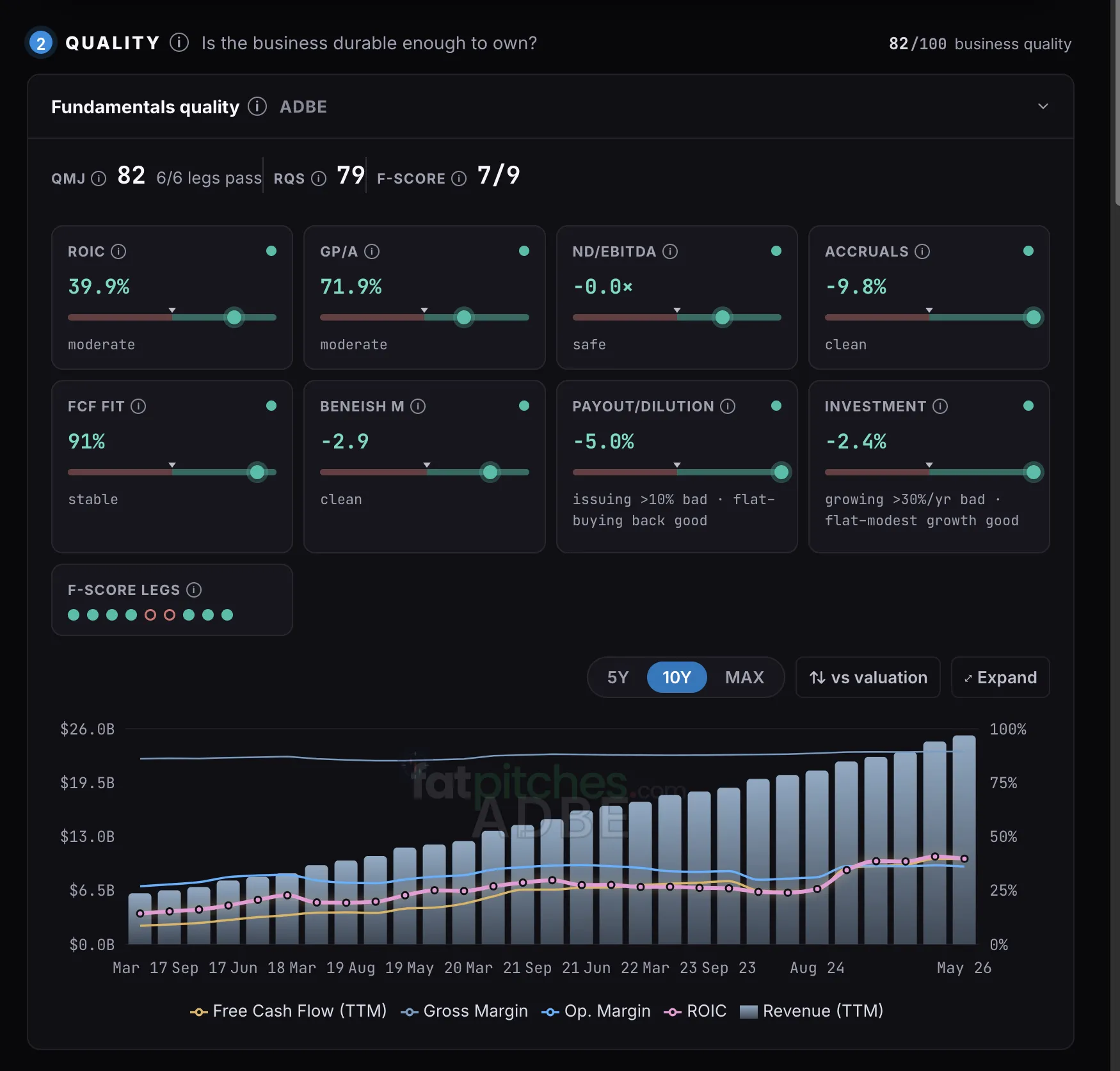Click the 6/6 legs pass text

pos(209,178)
